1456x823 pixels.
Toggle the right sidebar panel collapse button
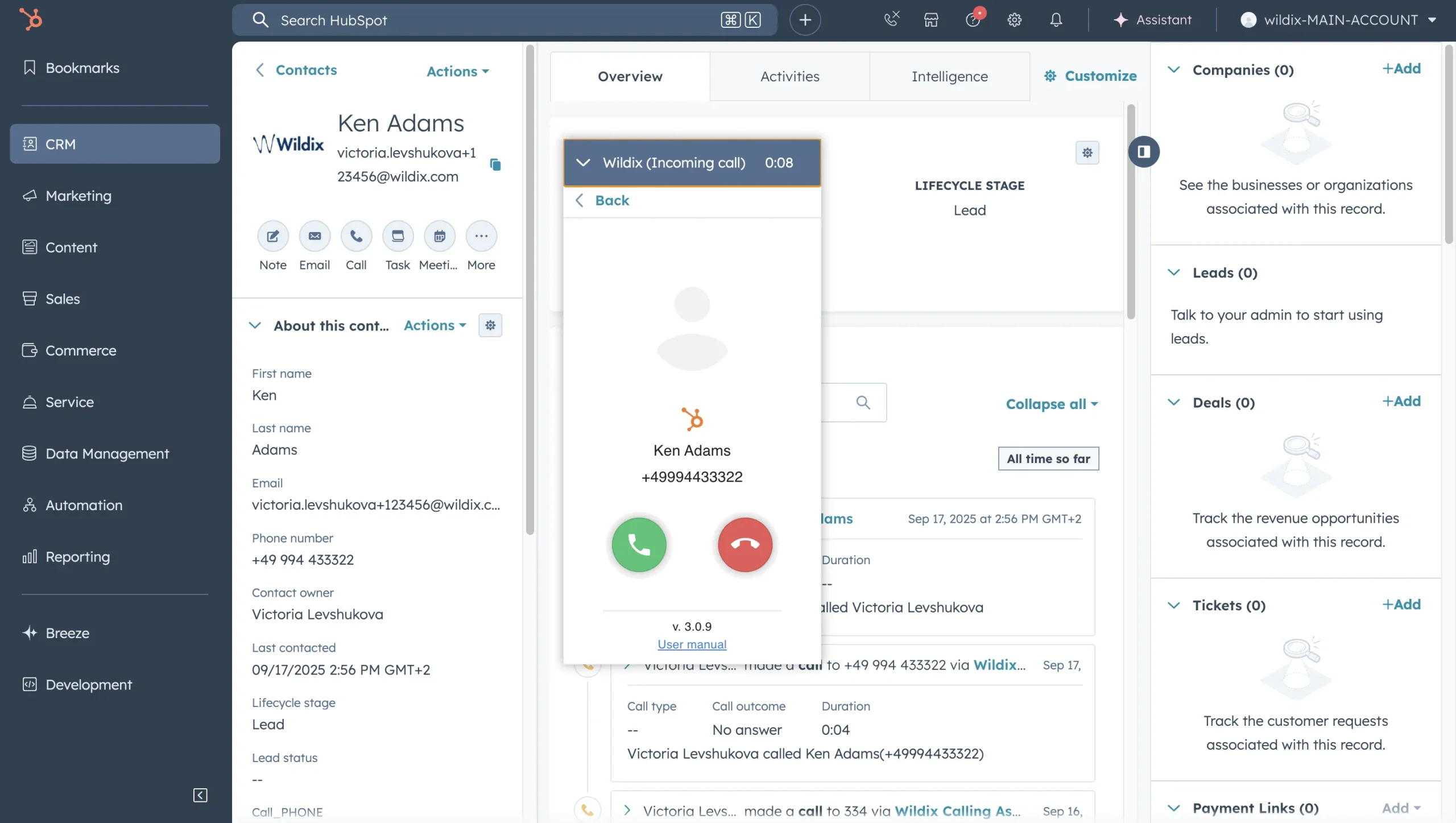pos(1144,152)
